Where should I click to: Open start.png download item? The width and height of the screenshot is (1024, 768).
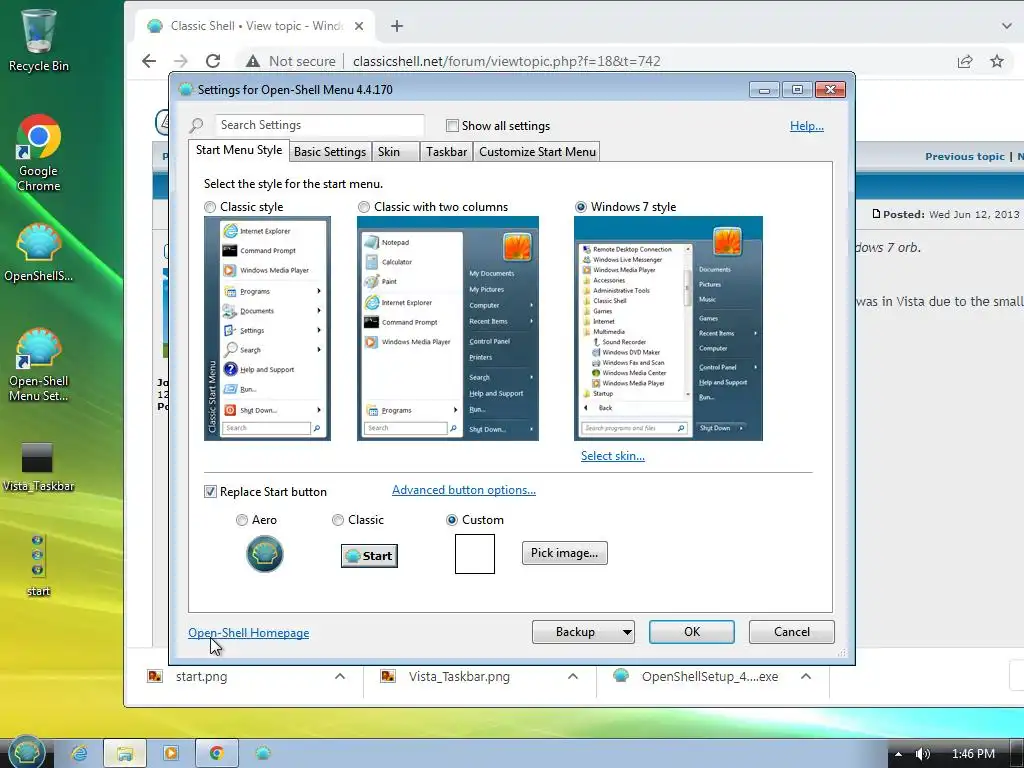tap(201, 677)
